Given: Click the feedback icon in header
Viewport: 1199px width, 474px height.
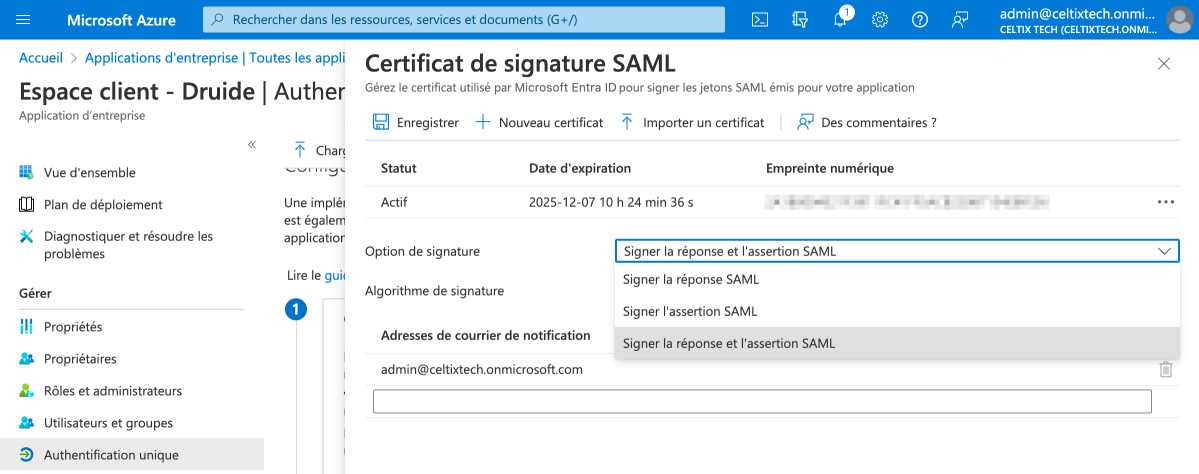Looking at the screenshot, I should click(x=960, y=20).
